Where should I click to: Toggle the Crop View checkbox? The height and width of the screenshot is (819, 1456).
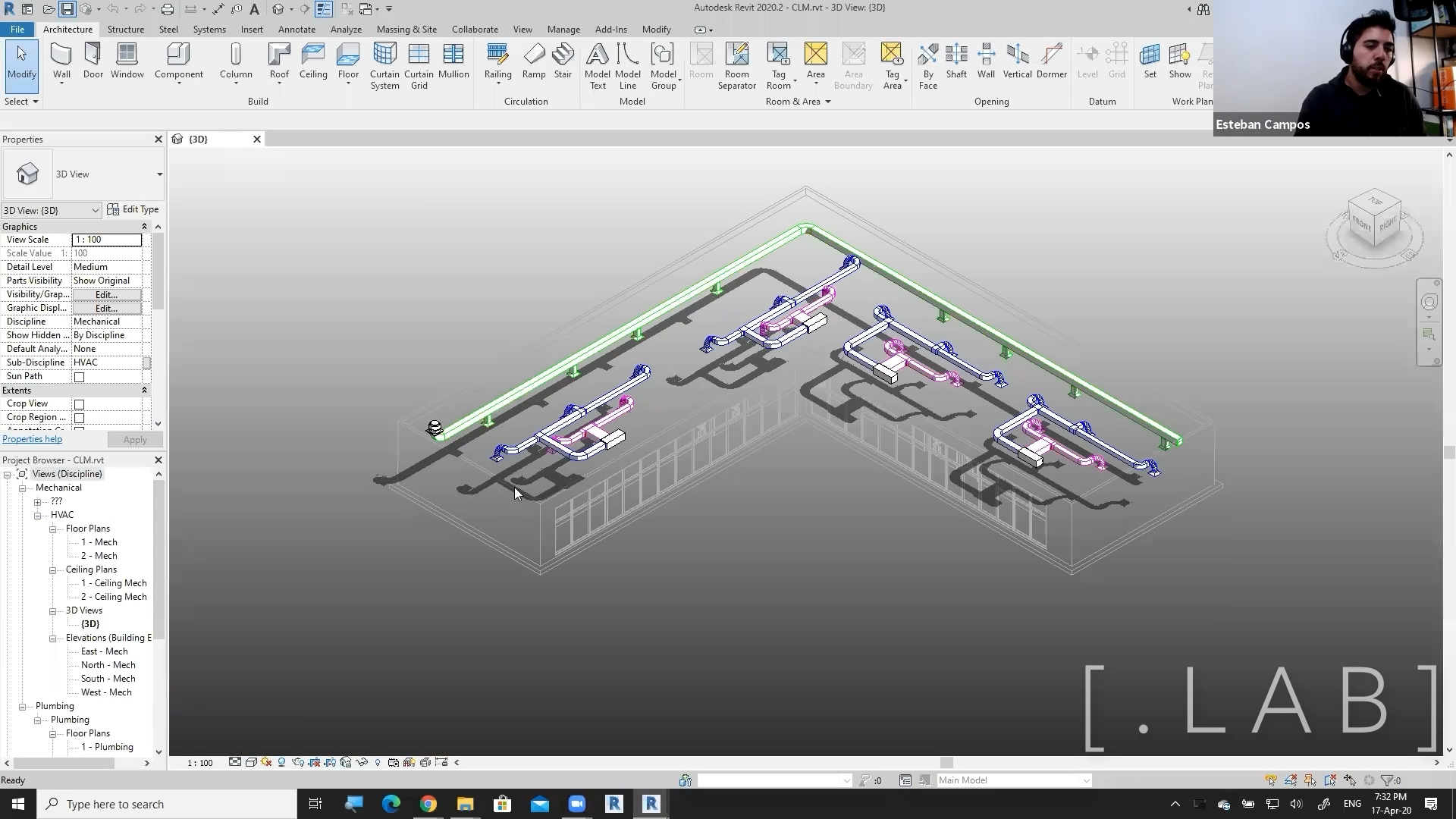(79, 404)
